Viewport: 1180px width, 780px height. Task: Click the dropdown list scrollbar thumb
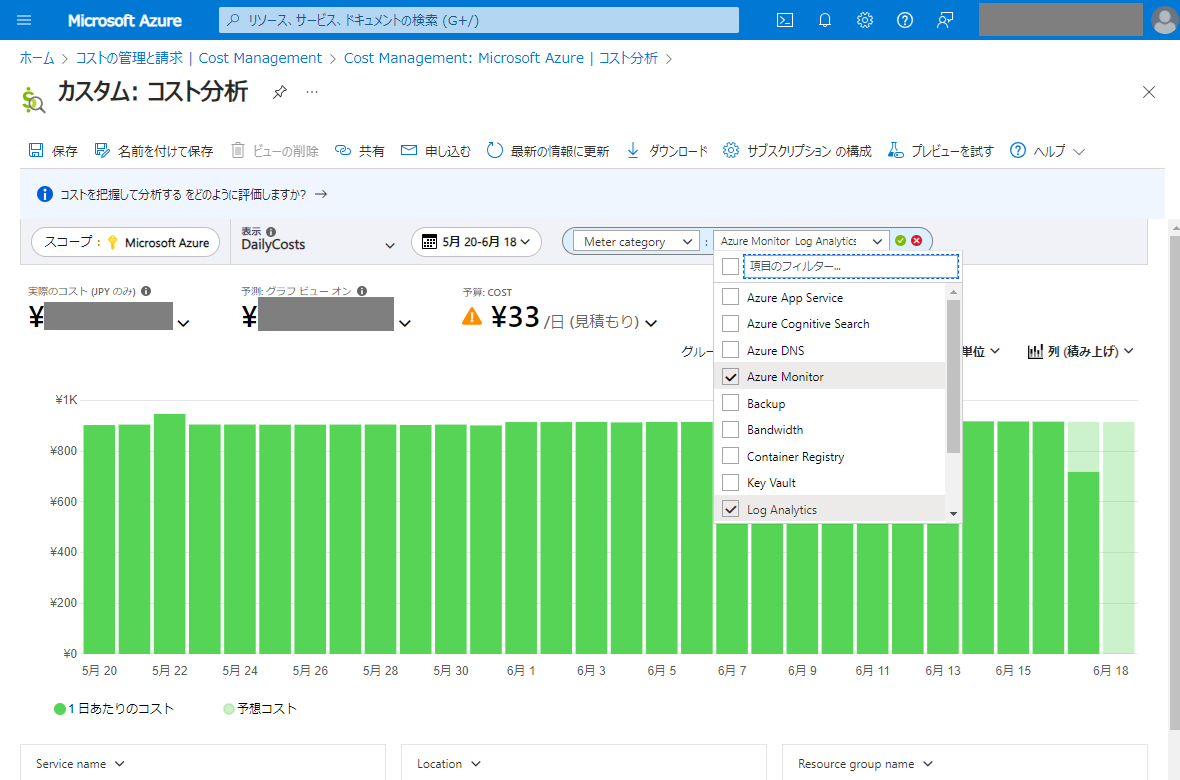(x=953, y=376)
